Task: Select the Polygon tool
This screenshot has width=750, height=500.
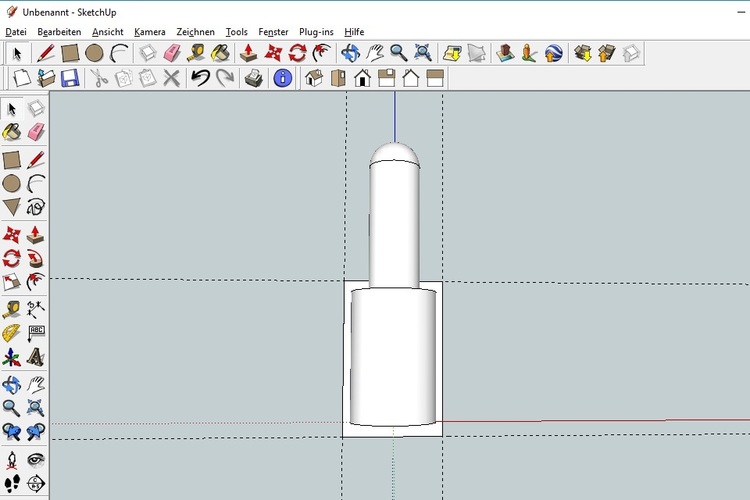Action: [x=11, y=207]
